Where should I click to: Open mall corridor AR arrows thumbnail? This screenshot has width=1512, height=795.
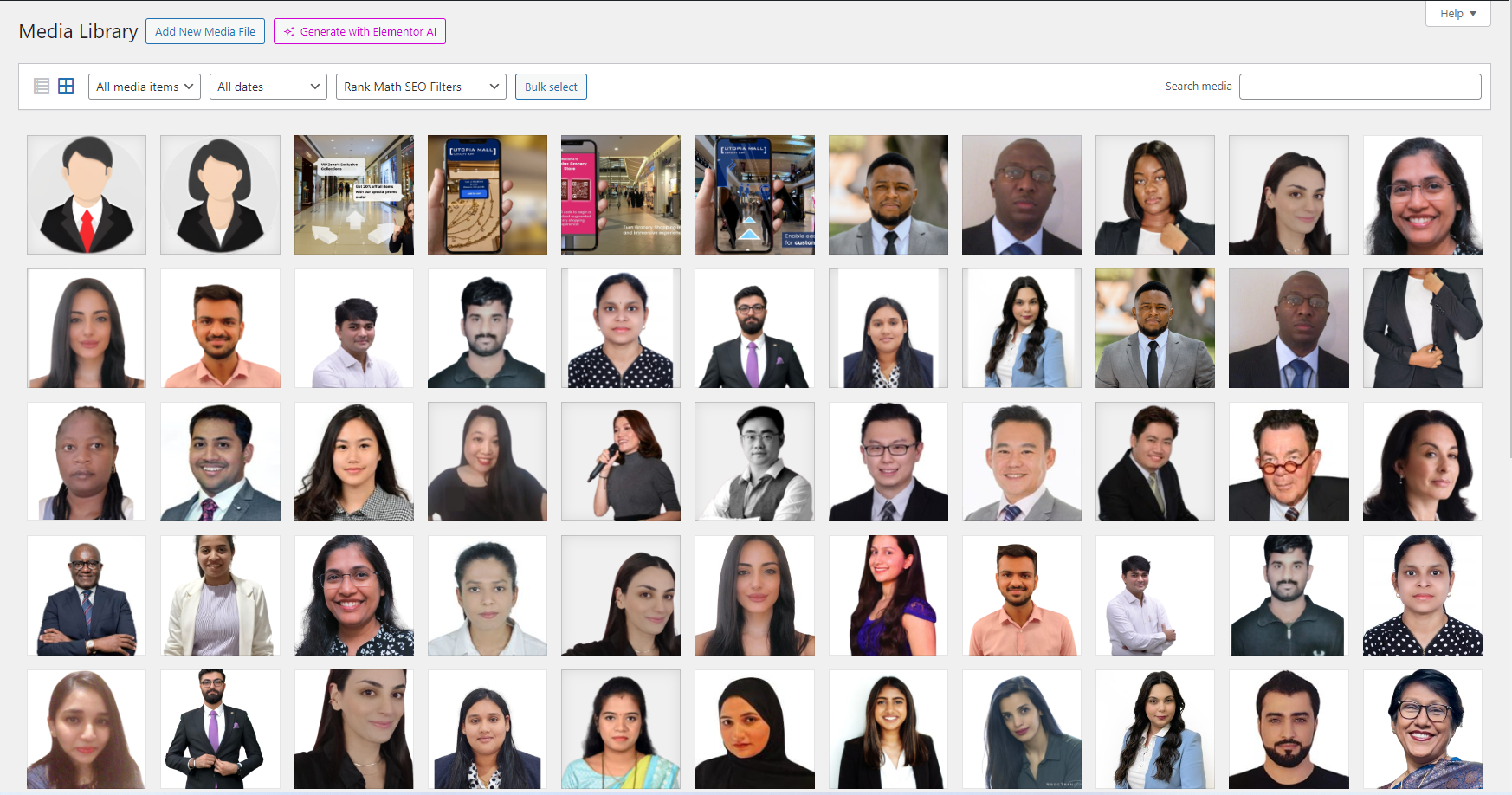(x=354, y=195)
